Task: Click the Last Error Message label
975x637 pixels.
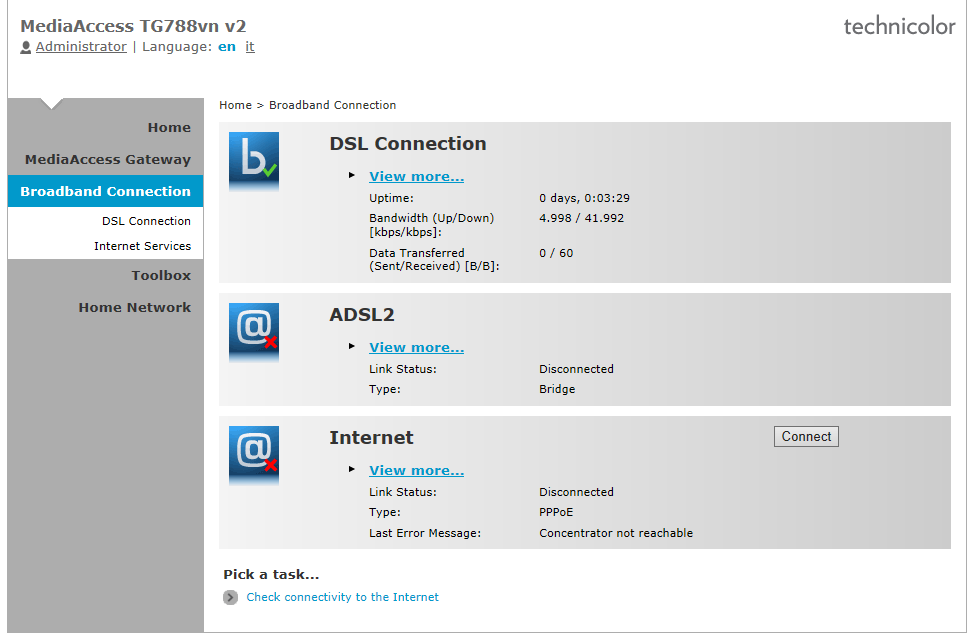Action: click(x=425, y=533)
